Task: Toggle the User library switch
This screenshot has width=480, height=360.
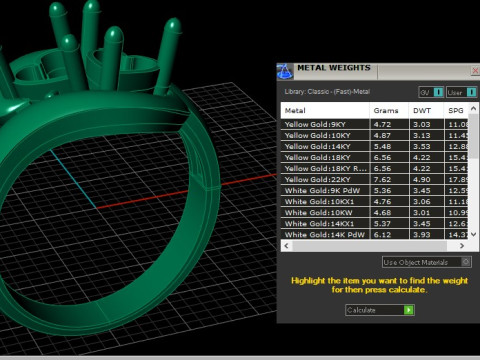Action: [462, 92]
